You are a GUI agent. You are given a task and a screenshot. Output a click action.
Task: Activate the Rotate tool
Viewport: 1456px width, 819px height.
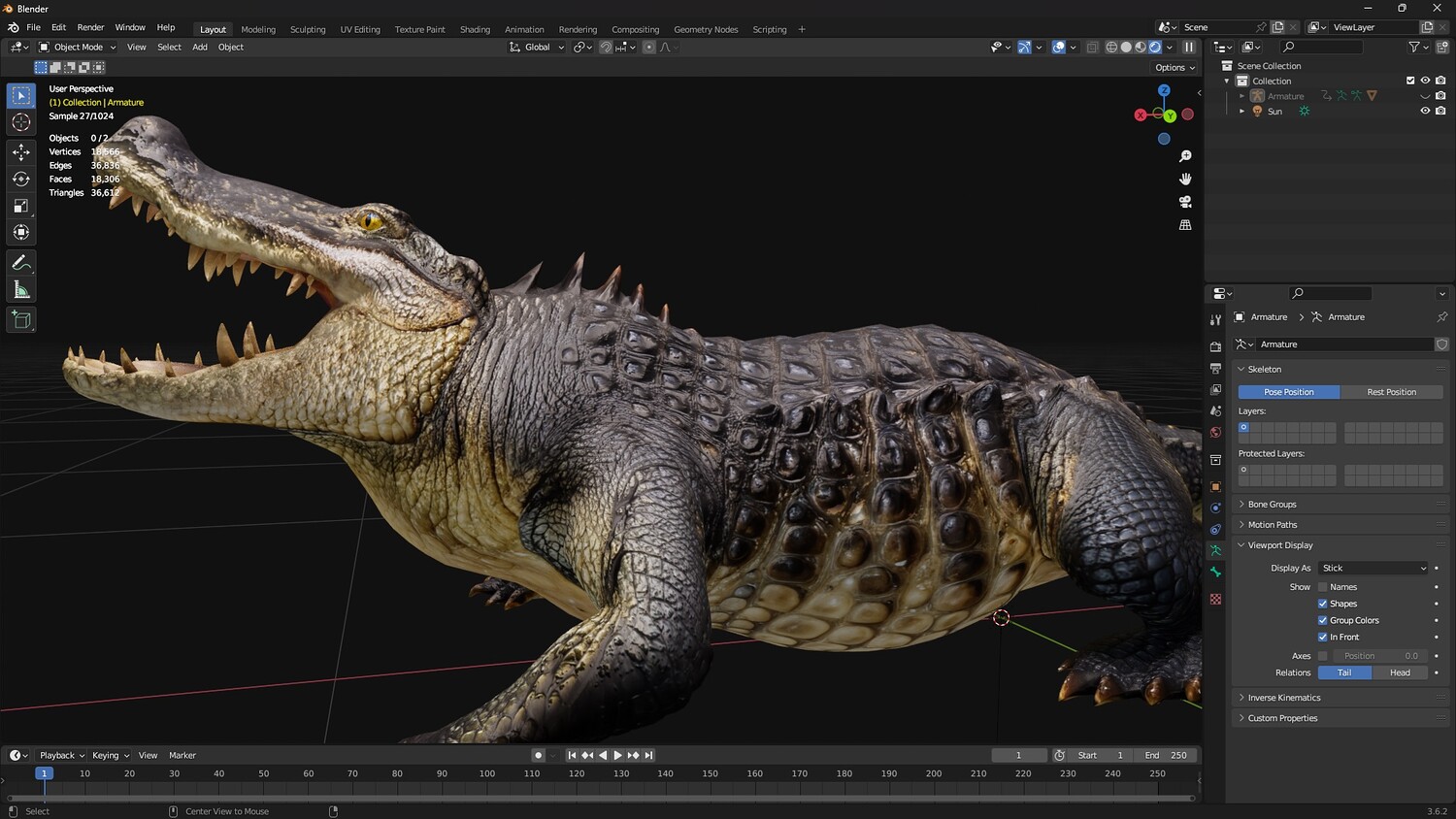coord(21,179)
